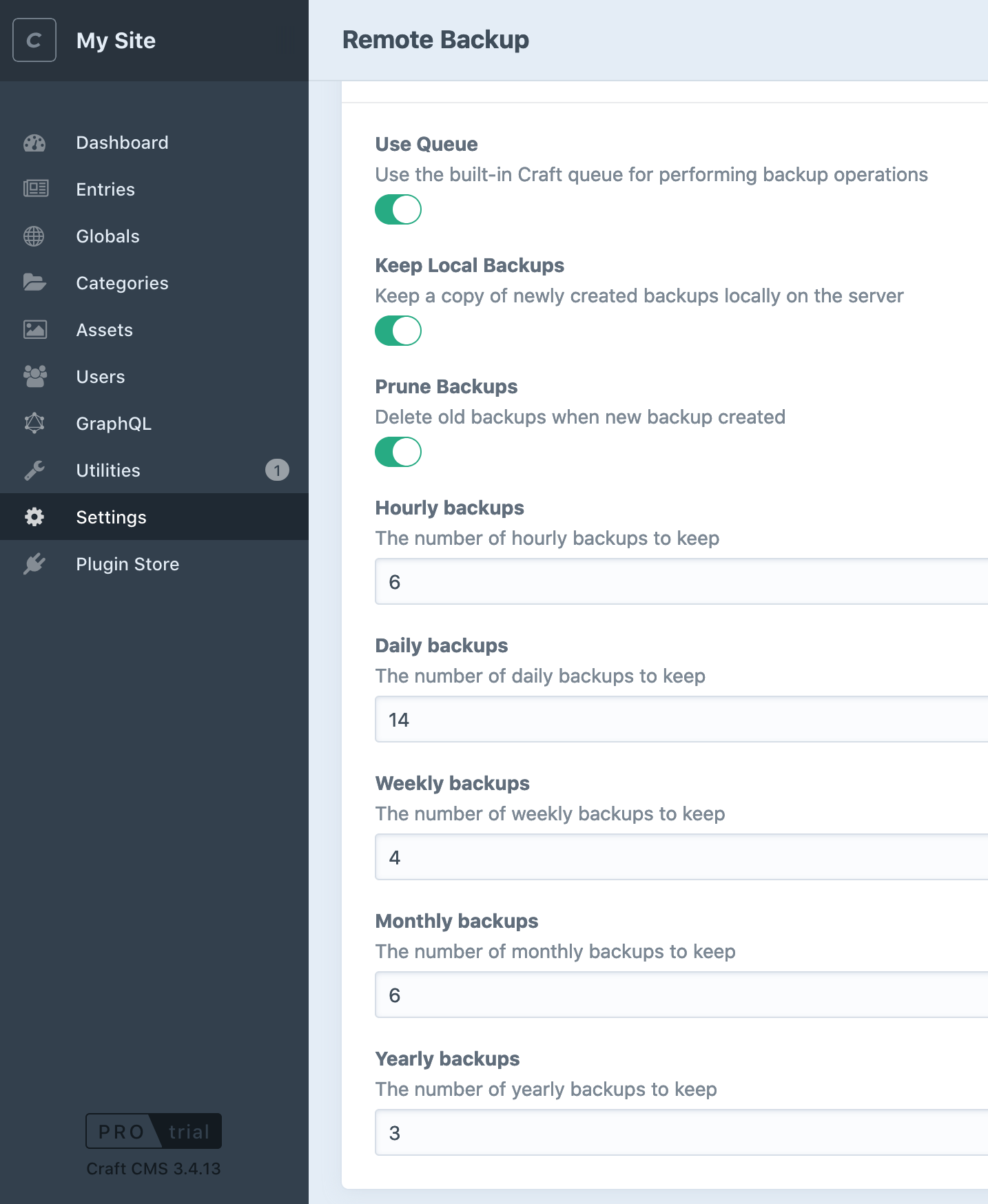Click the Dashboard gauge icon
This screenshot has width=988, height=1204.
[34, 143]
